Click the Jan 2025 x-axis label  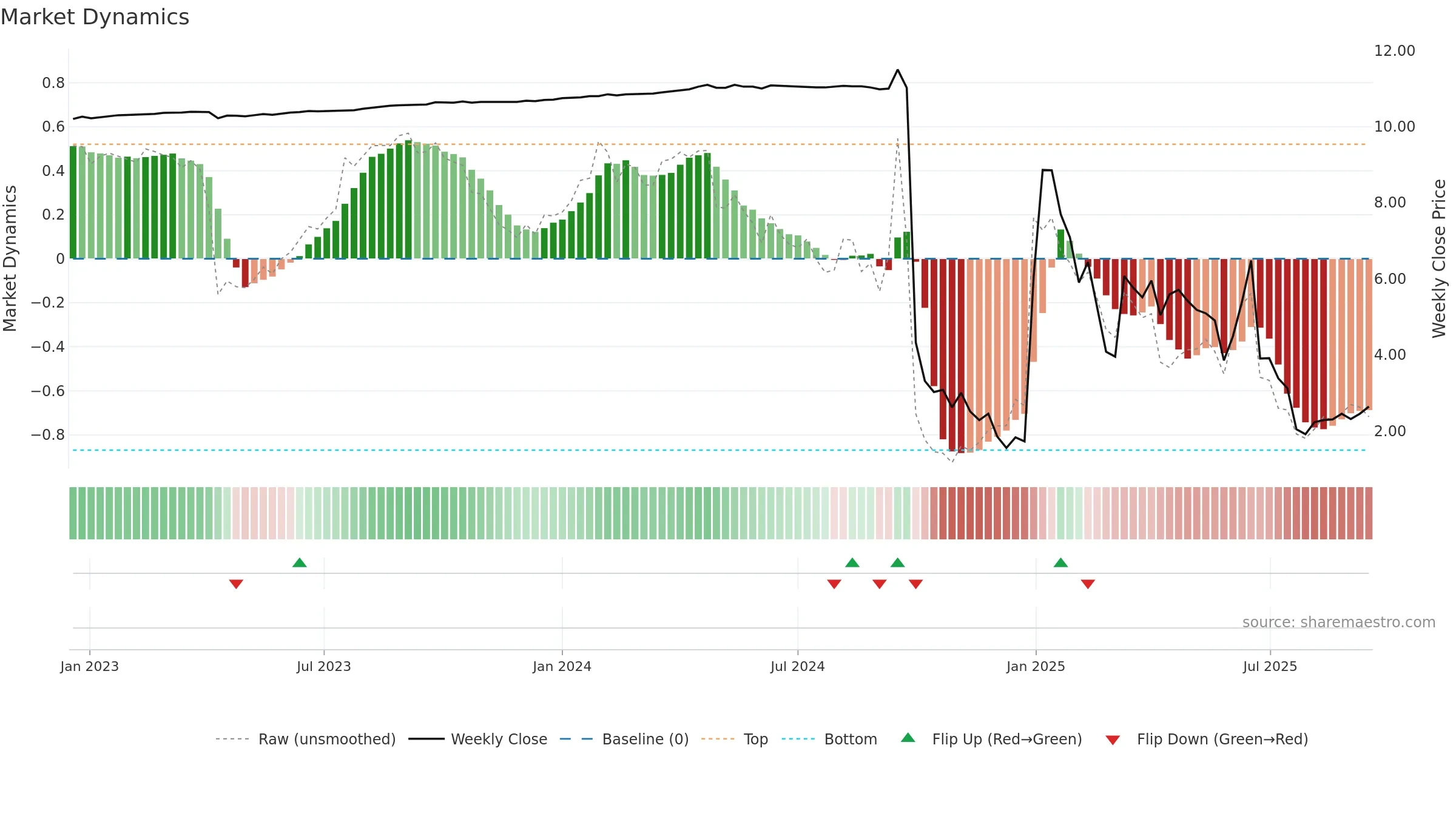[x=1036, y=666]
